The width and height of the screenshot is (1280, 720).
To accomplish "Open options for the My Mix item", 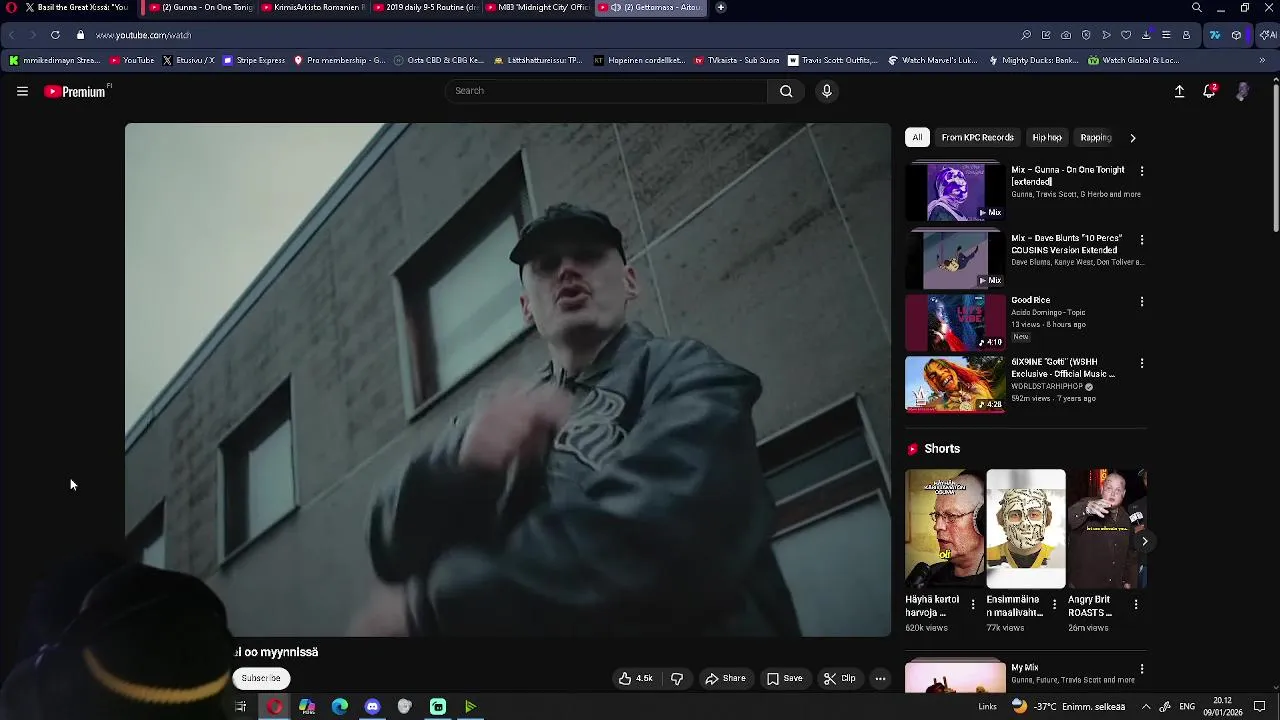I will click(x=1142, y=669).
